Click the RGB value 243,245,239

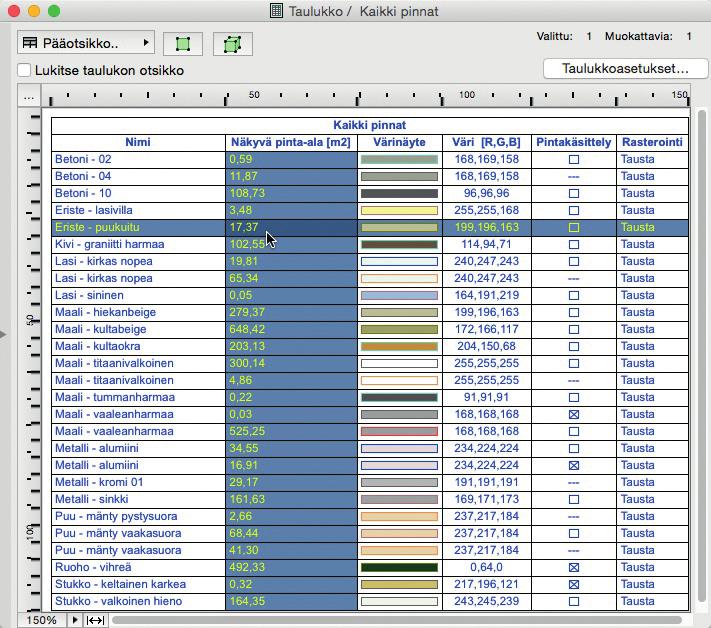pyautogui.click(x=486, y=602)
